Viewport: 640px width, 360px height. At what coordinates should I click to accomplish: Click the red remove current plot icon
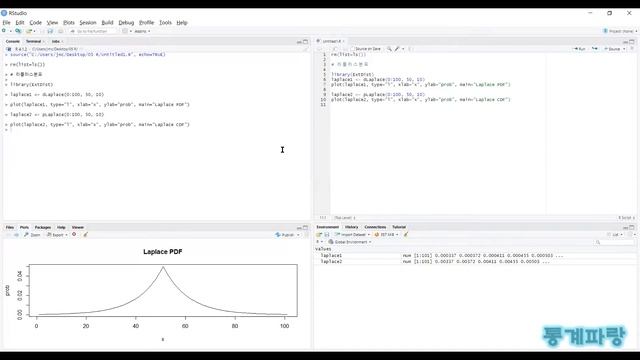[x=74, y=235]
